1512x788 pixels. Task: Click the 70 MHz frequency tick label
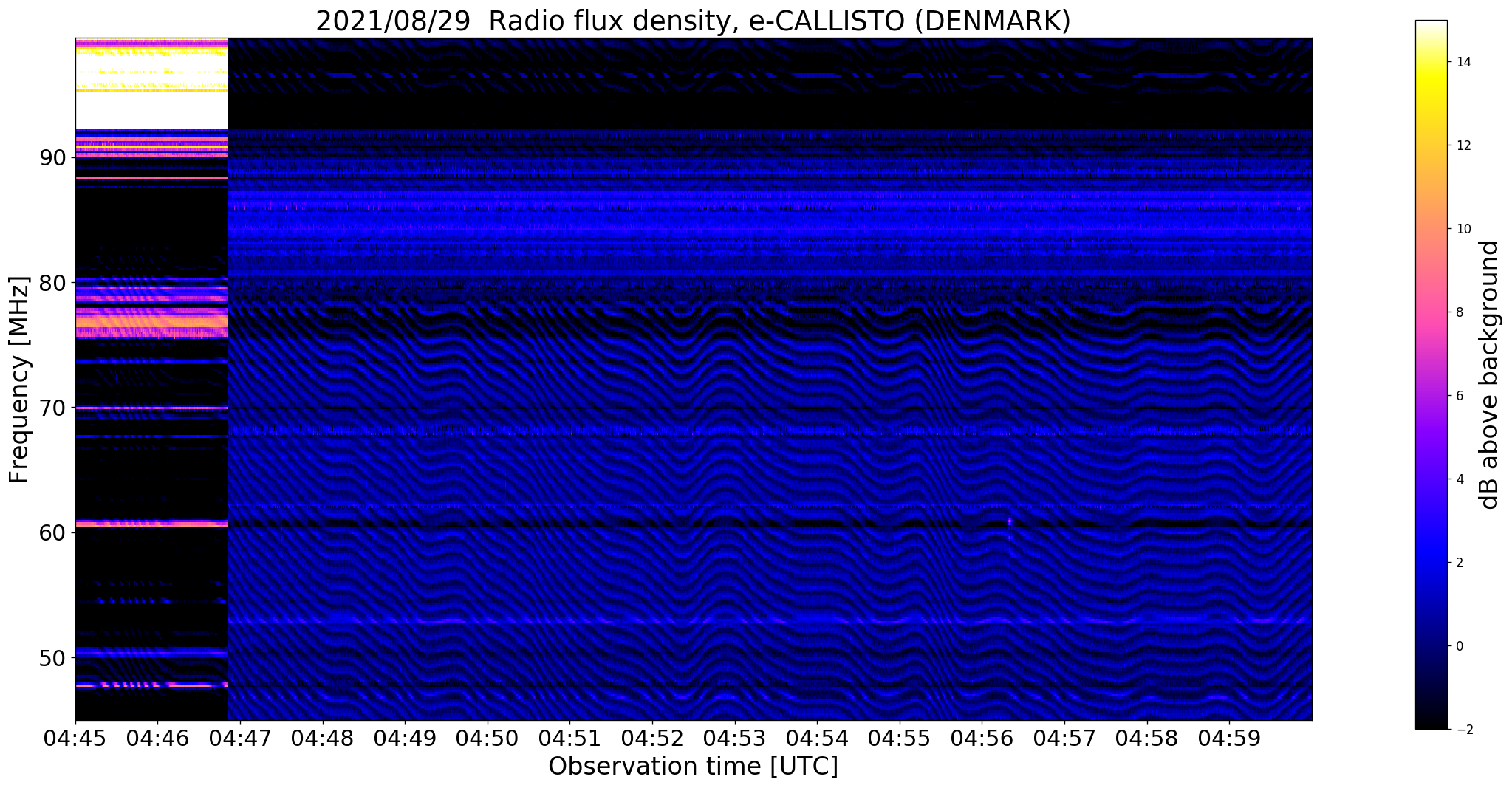pyautogui.click(x=52, y=408)
